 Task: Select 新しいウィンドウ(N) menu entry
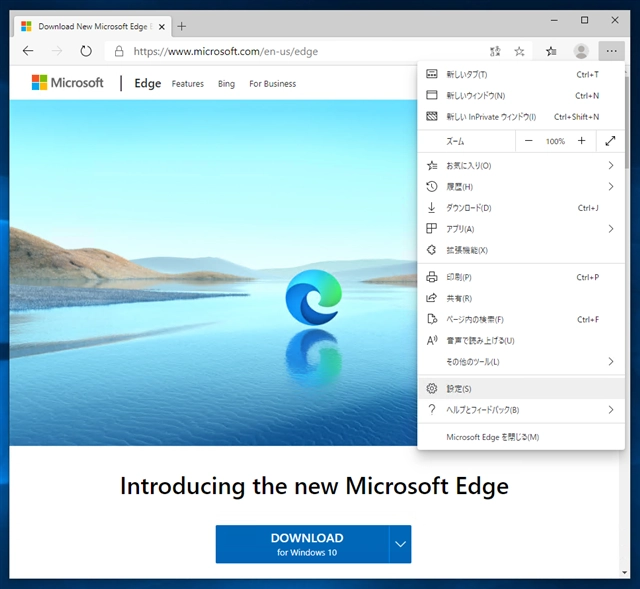point(521,96)
